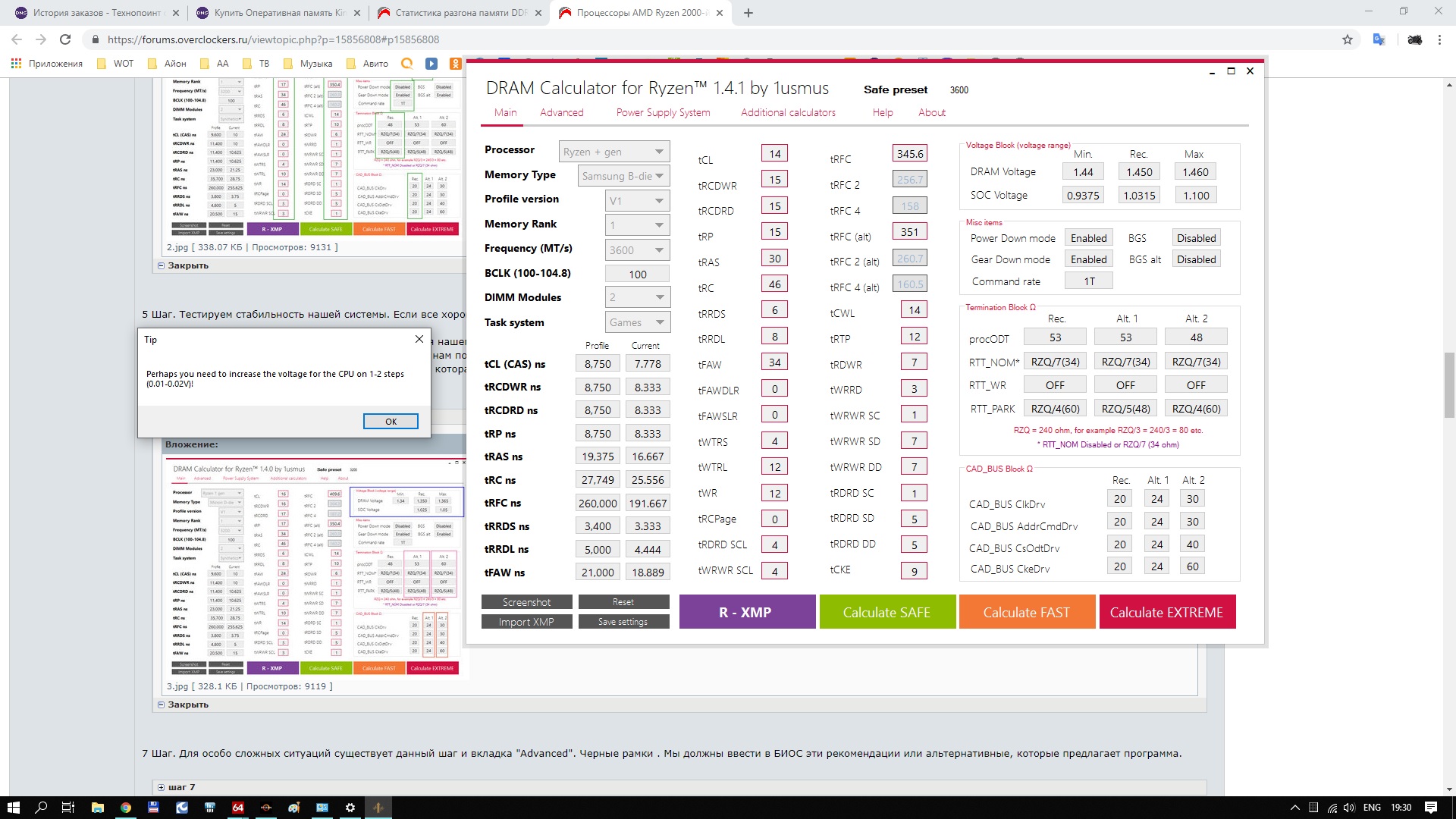Viewport: 1456px width, 819px height.
Task: Open File Explorer from taskbar
Action: tap(97, 808)
